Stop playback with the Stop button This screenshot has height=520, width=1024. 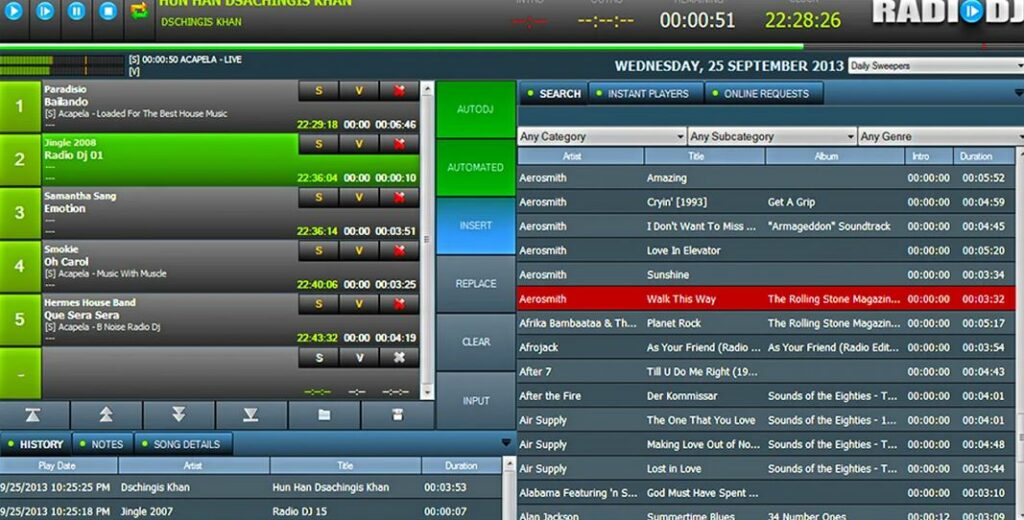(108, 11)
